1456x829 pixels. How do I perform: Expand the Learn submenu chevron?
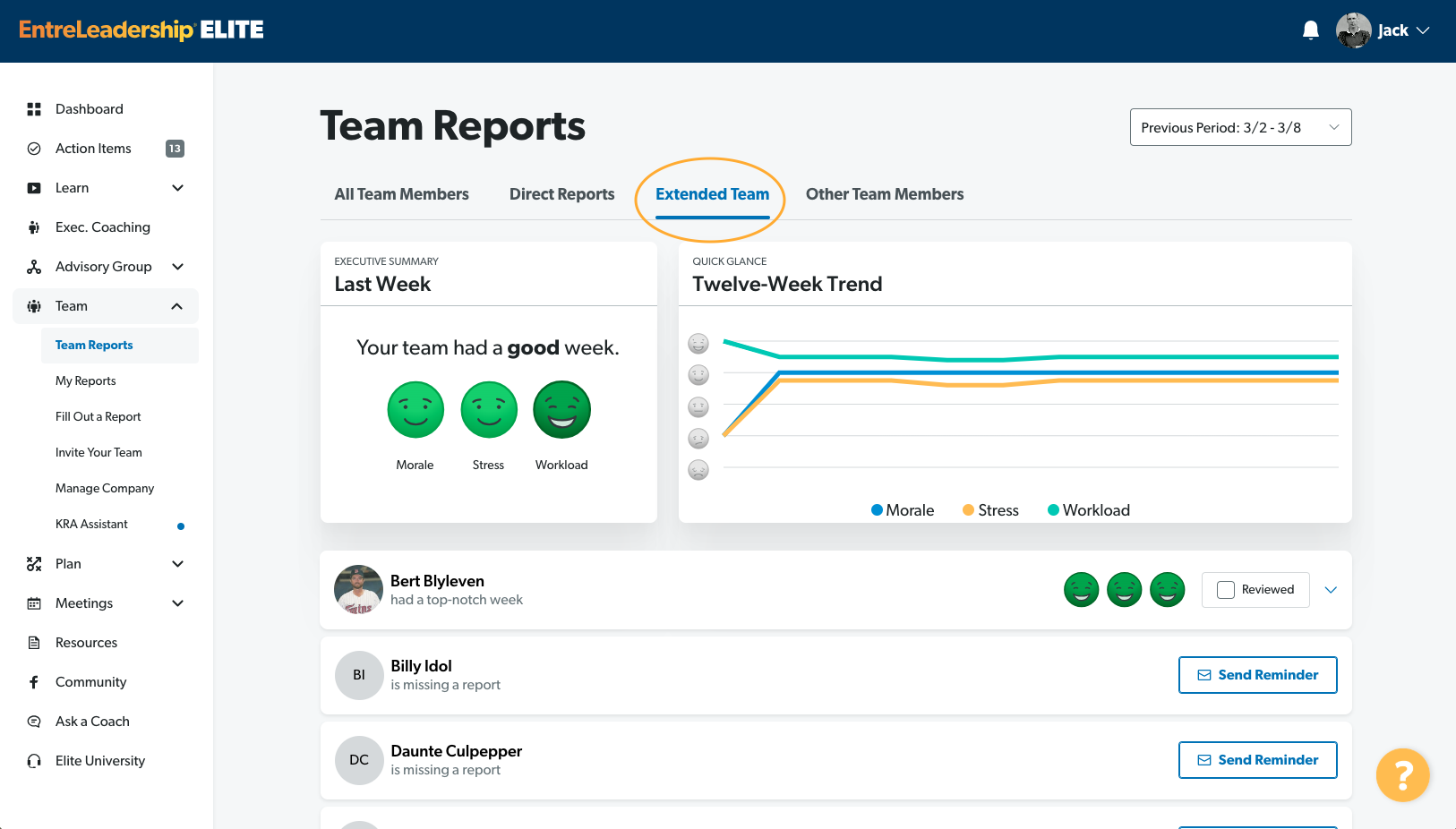[x=177, y=188]
